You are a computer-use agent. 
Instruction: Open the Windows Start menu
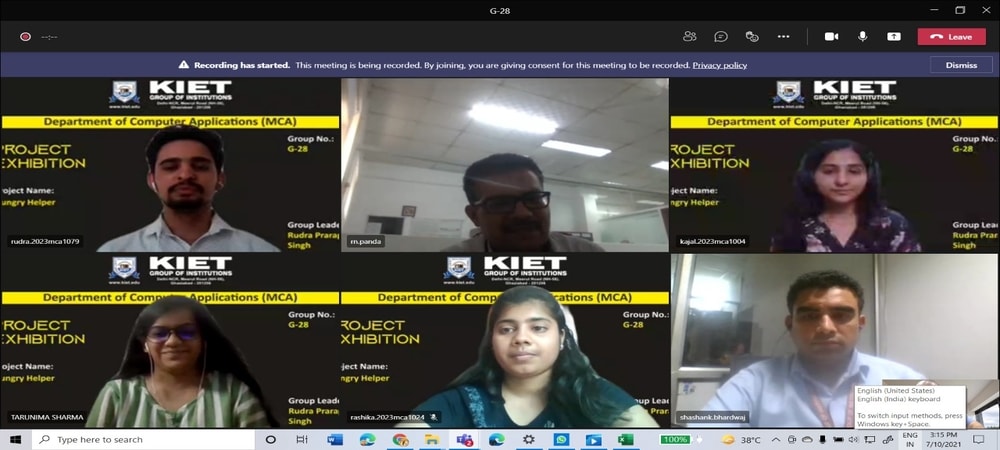[x=15, y=440]
